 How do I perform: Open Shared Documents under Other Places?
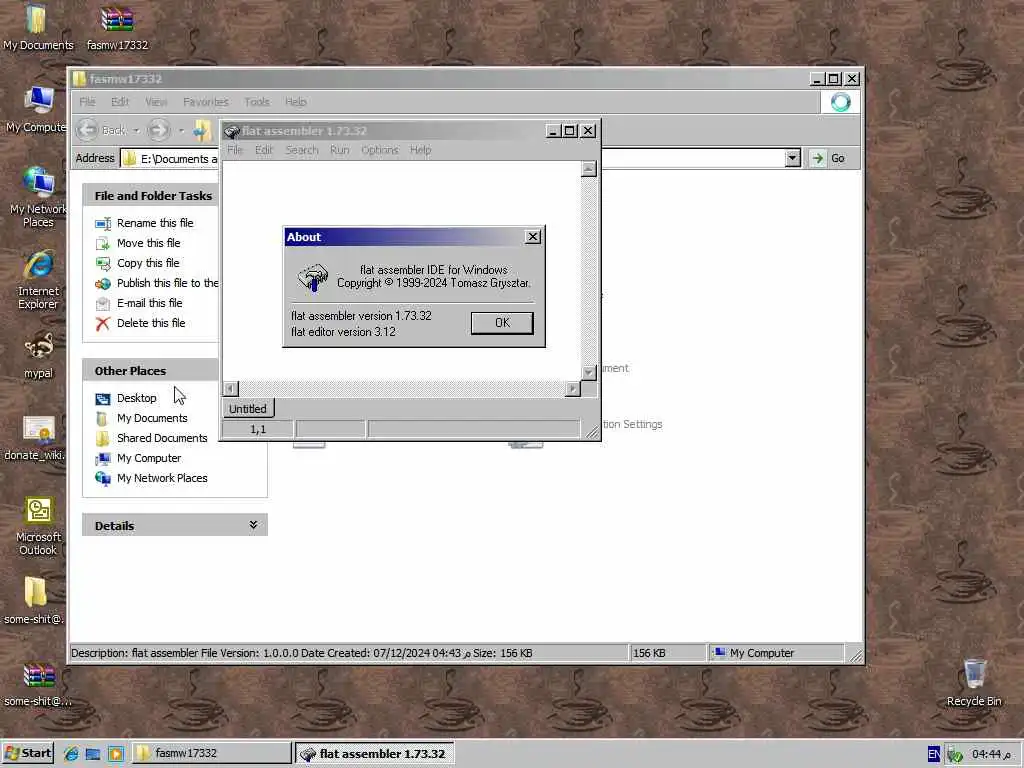(162, 438)
